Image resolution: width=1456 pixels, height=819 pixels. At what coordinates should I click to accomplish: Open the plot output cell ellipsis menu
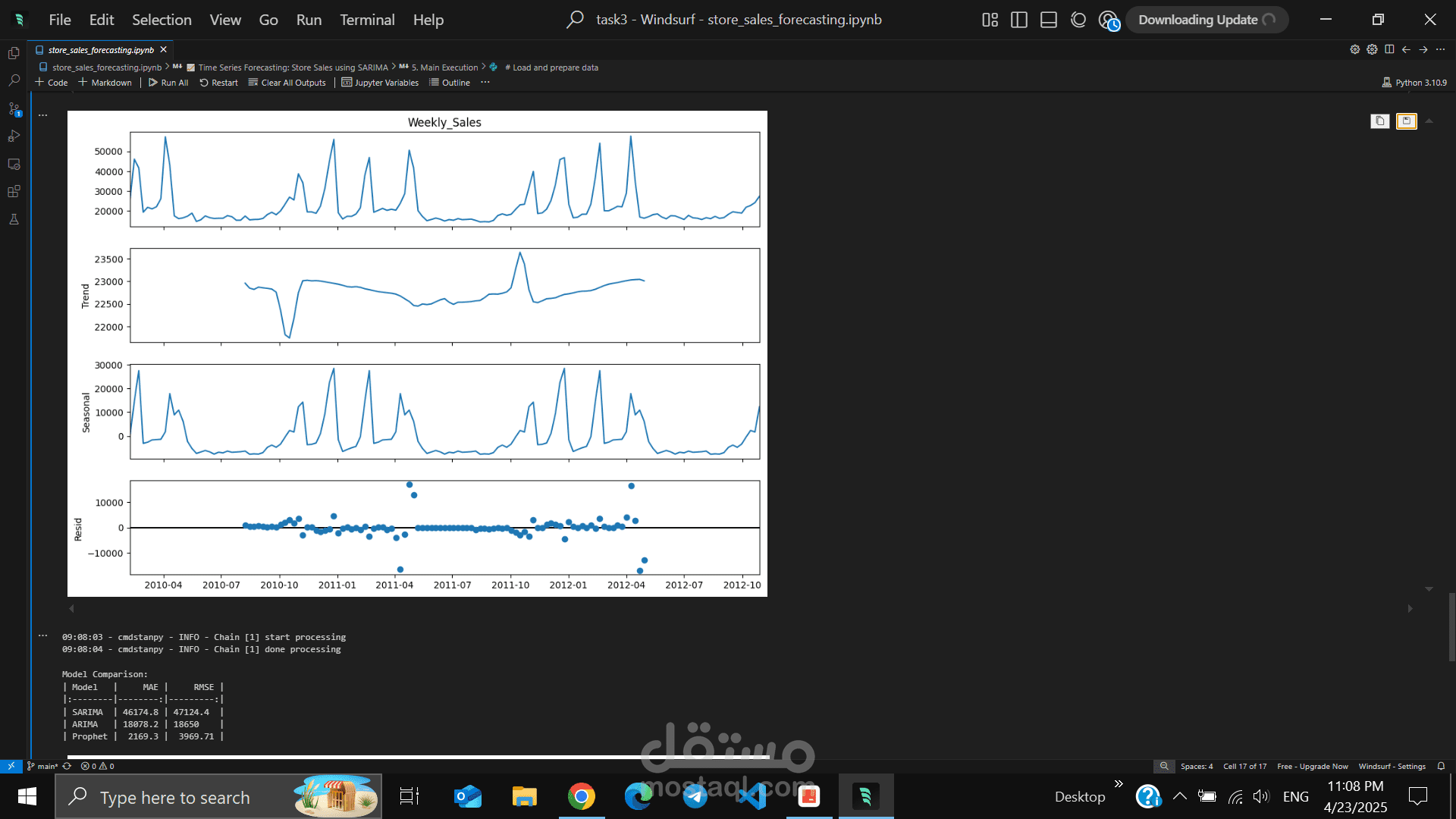pos(43,115)
